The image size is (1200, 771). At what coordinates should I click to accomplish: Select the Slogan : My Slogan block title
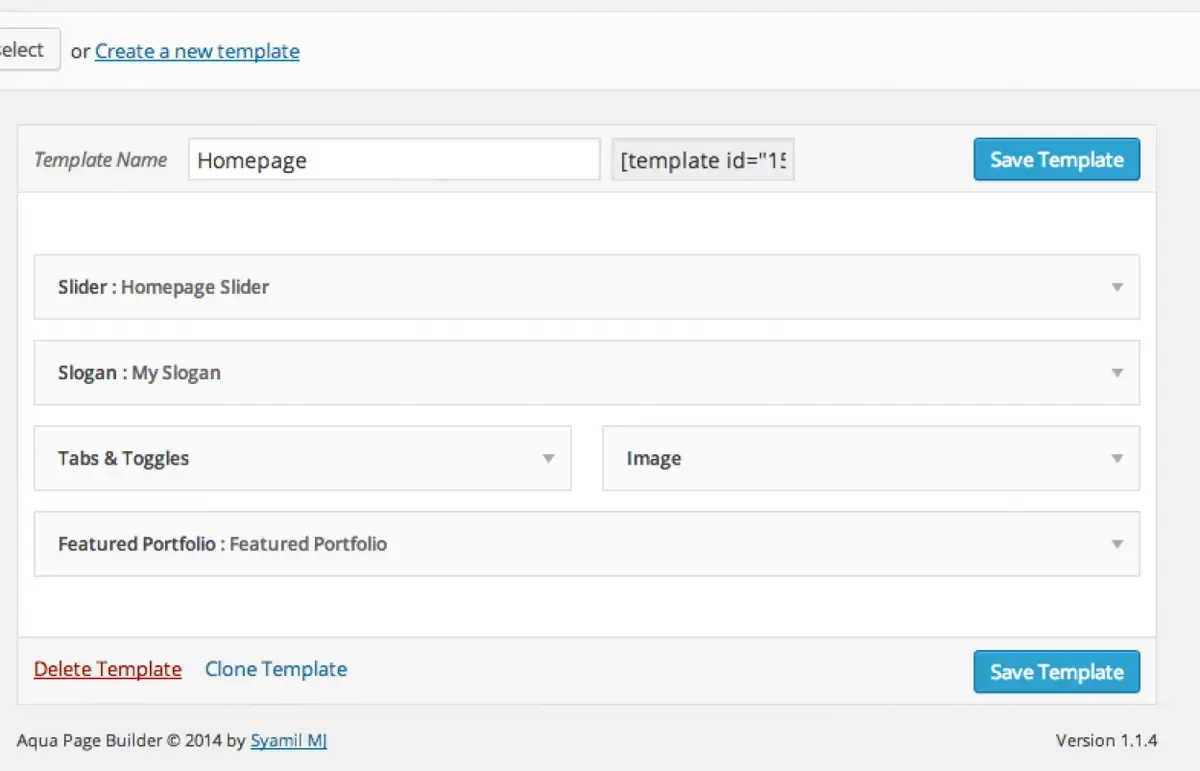click(x=139, y=373)
